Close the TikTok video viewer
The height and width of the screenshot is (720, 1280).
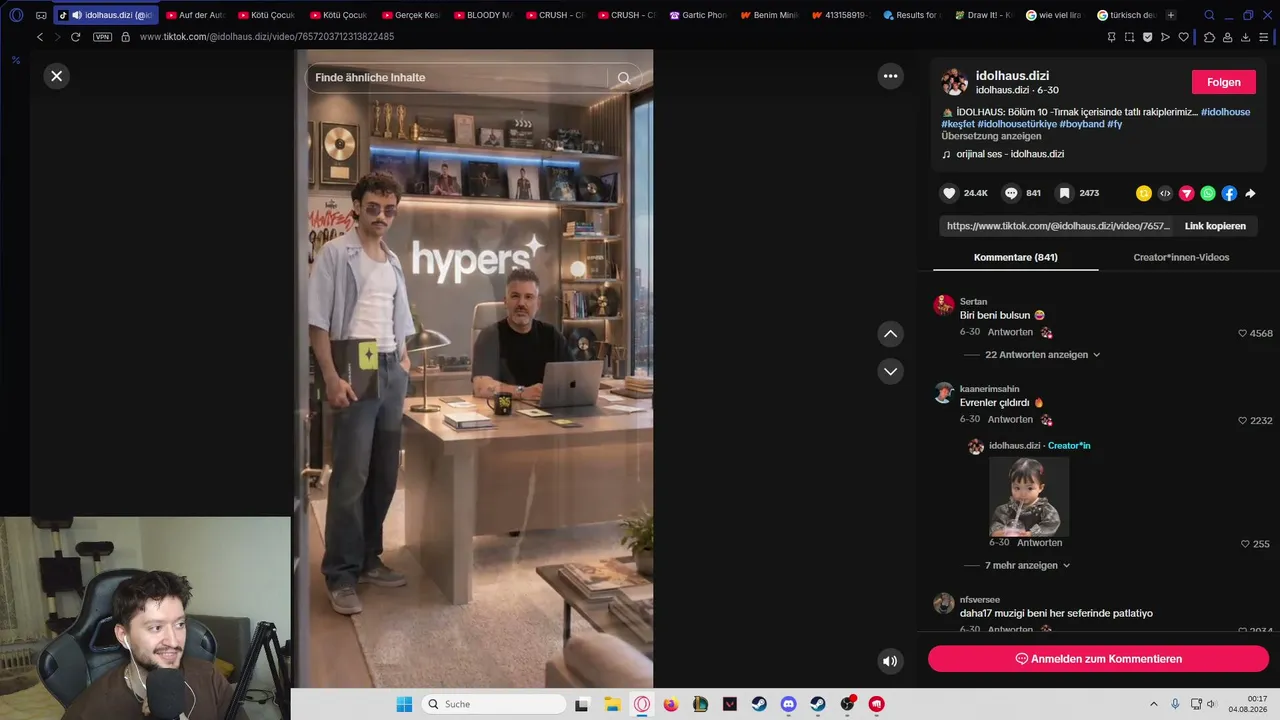[57, 76]
